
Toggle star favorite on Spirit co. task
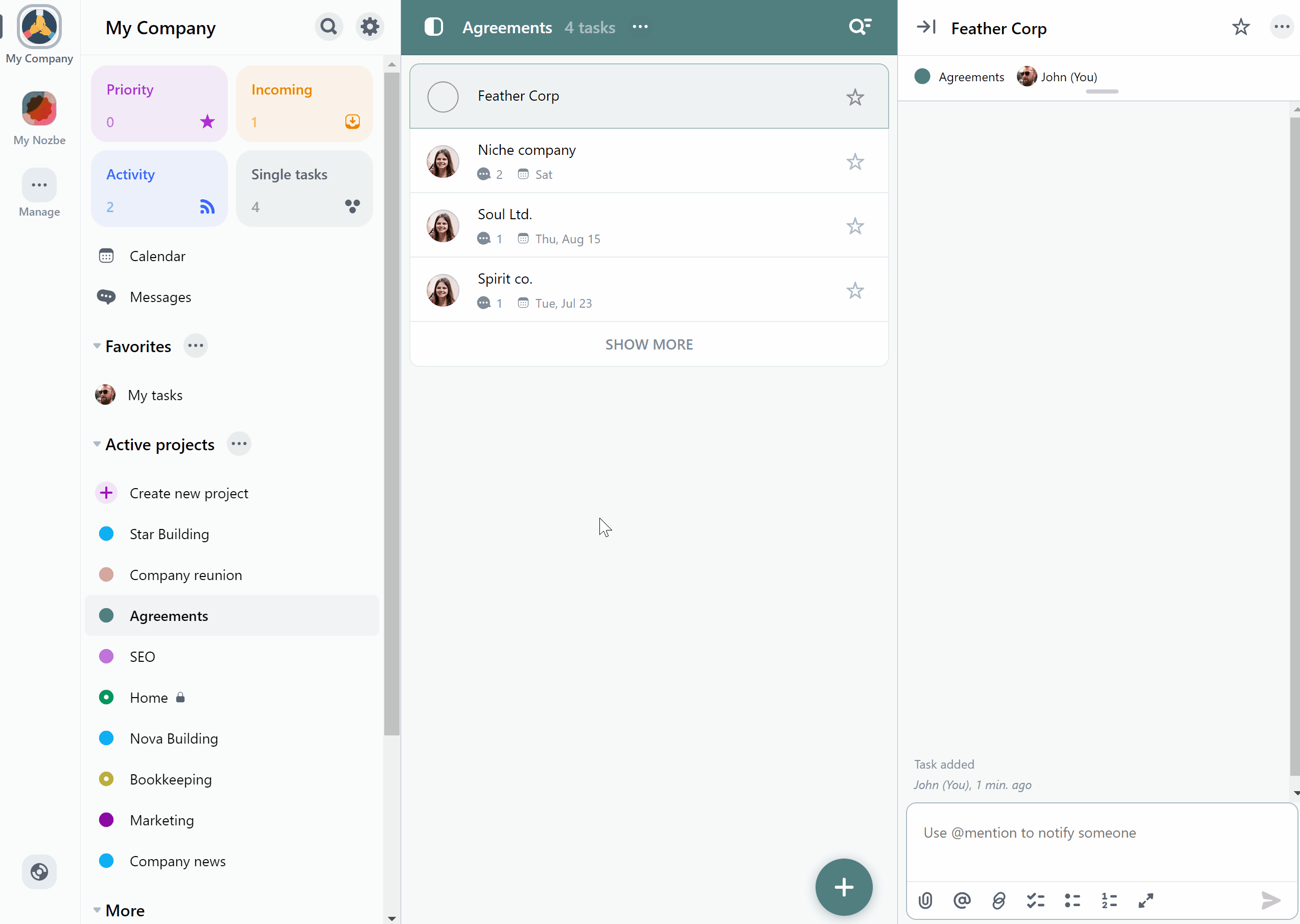(x=854, y=290)
